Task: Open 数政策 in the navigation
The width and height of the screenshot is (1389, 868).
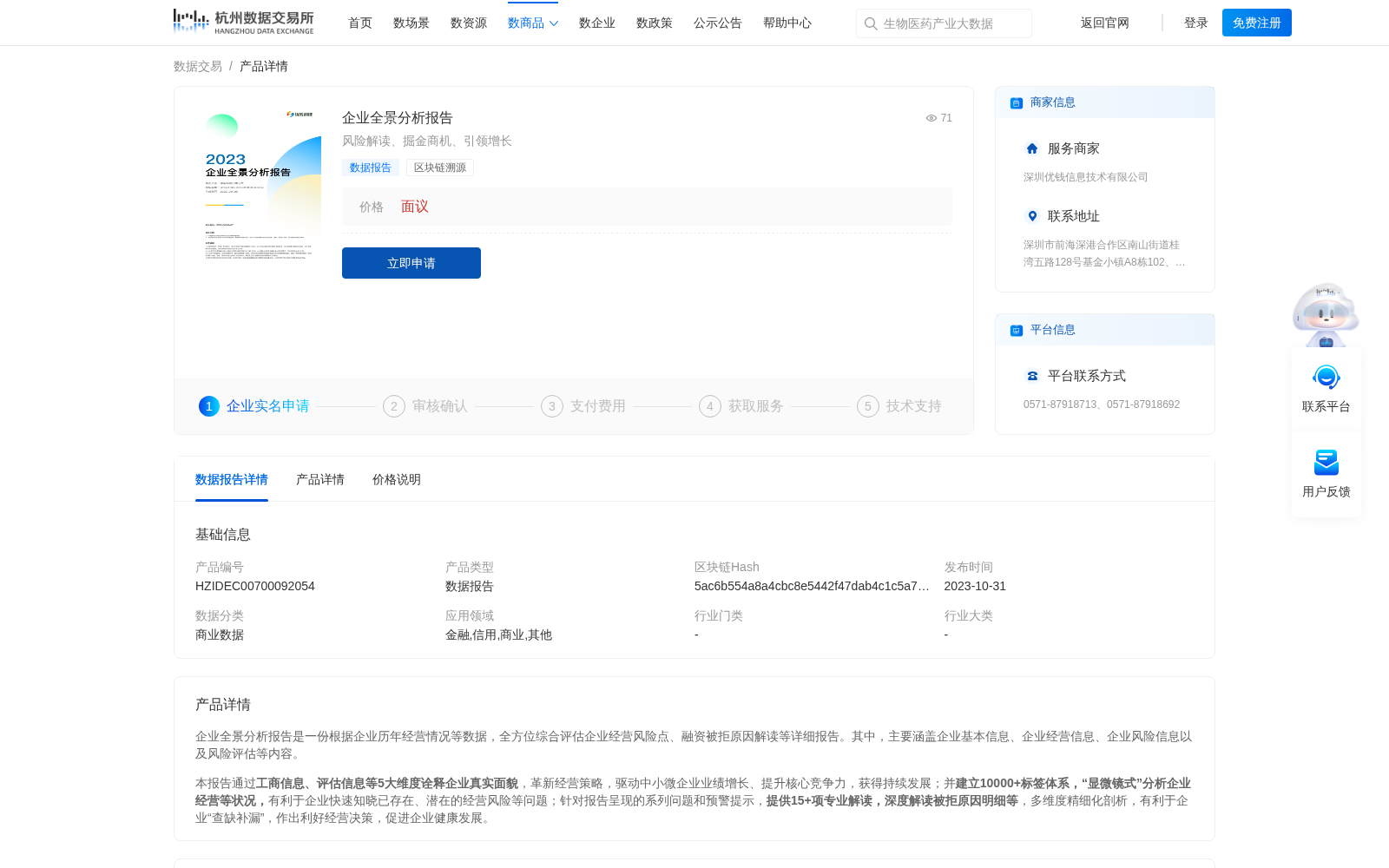Action: click(655, 23)
